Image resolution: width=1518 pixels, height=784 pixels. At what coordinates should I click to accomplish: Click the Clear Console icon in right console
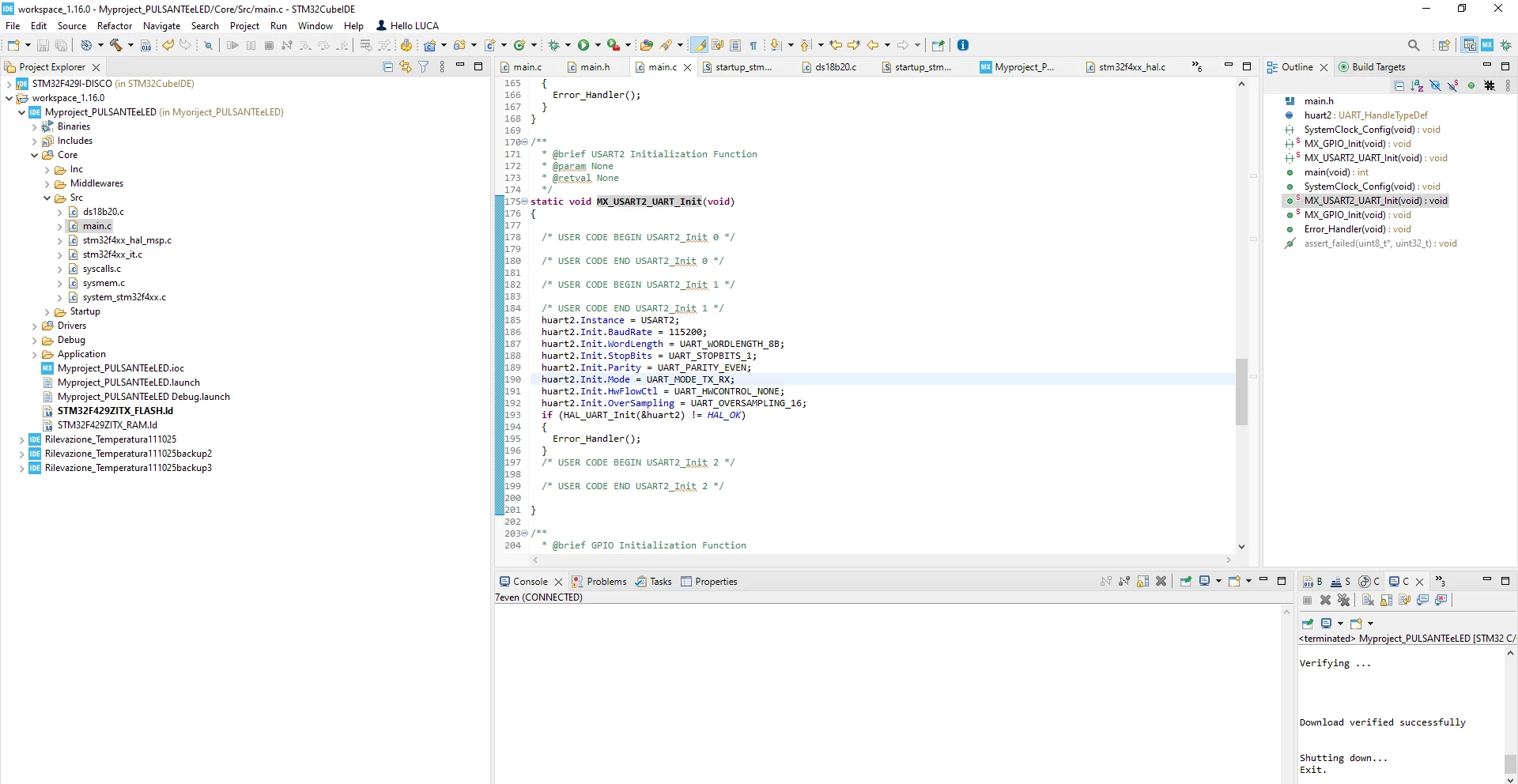(1368, 600)
